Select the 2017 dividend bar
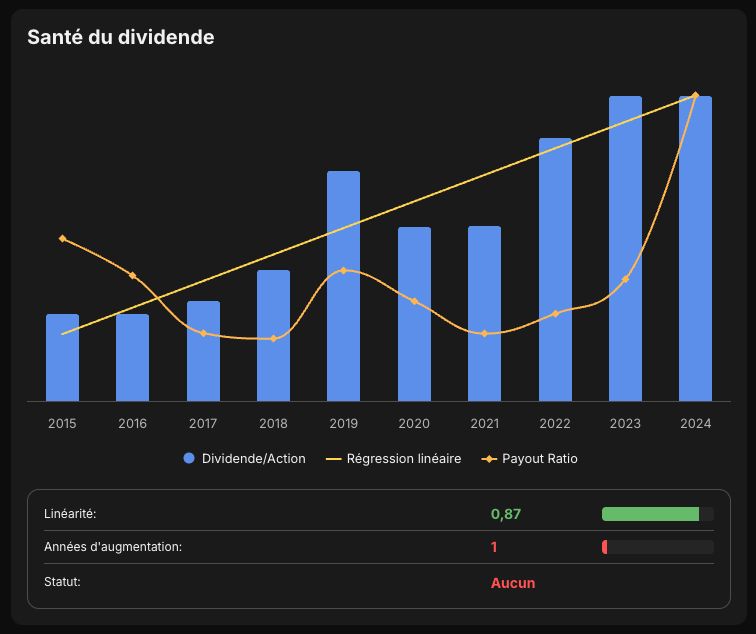The height and width of the screenshot is (634, 756). (x=203, y=351)
